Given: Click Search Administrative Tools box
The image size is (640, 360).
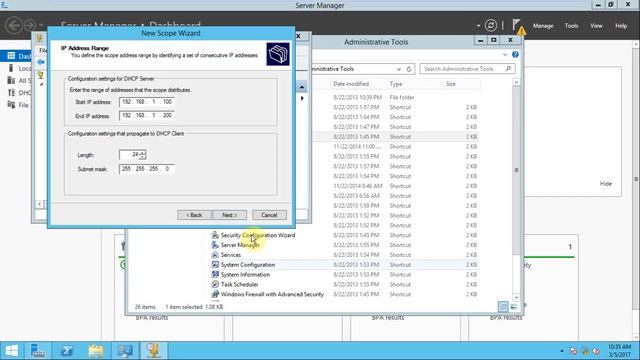Looking at the screenshot, I should tap(467, 69).
